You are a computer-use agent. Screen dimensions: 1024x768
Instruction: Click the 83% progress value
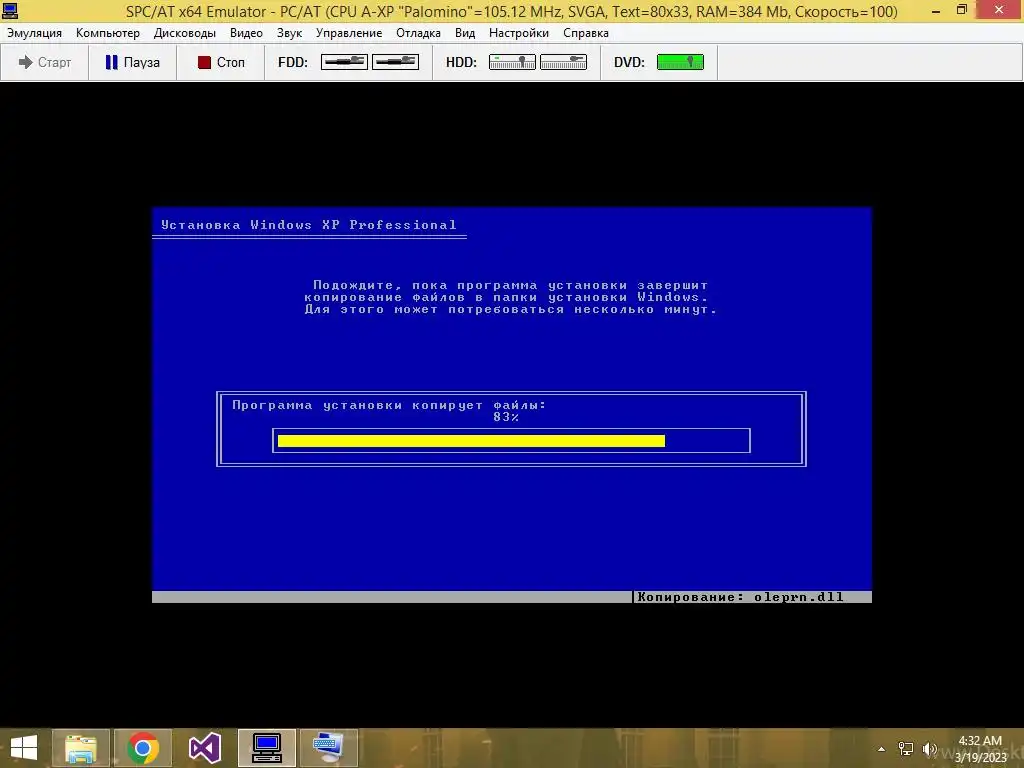(505, 417)
